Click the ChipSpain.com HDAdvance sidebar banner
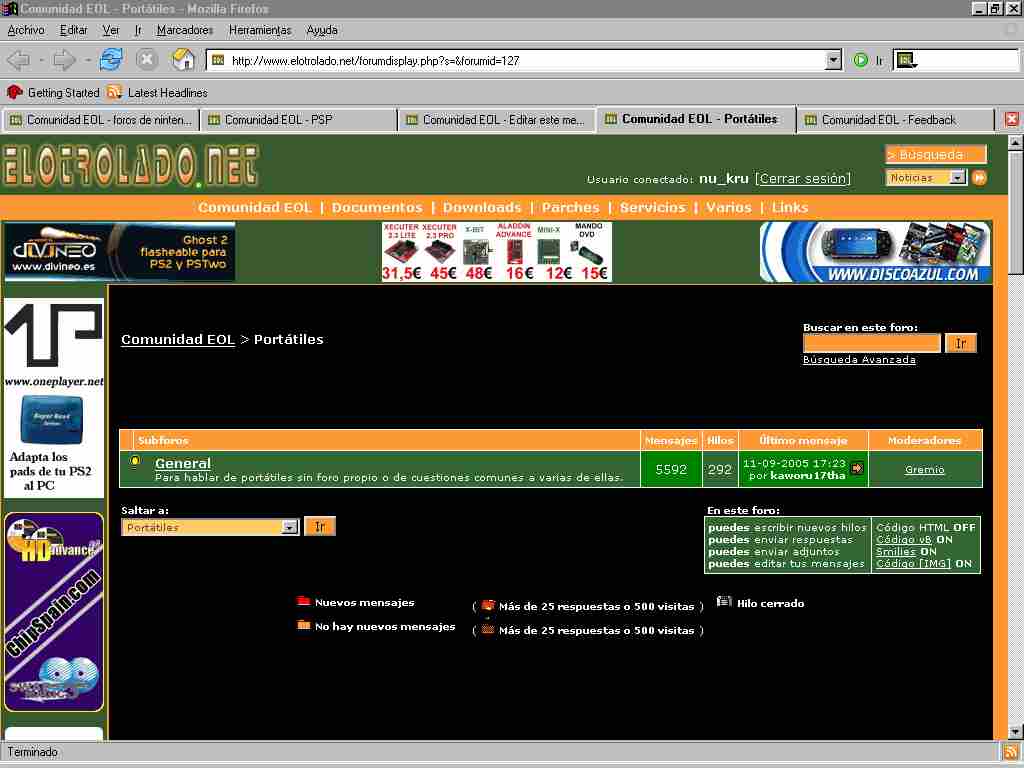 (54, 612)
